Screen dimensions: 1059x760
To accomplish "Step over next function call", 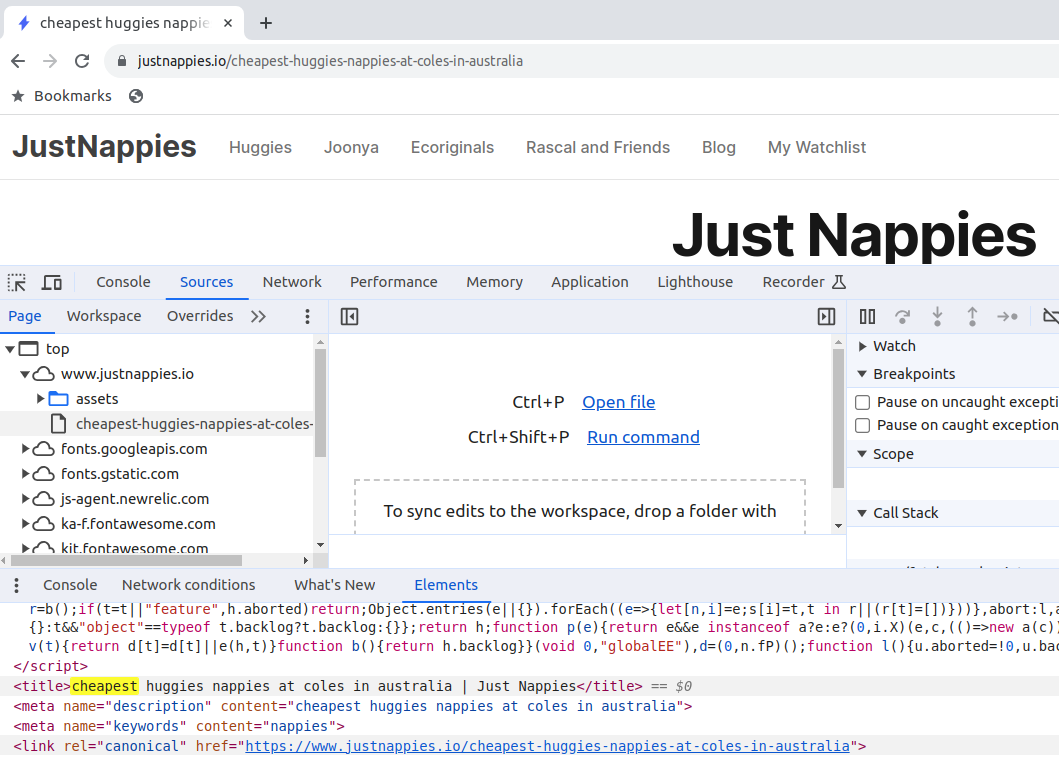I will 902,316.
